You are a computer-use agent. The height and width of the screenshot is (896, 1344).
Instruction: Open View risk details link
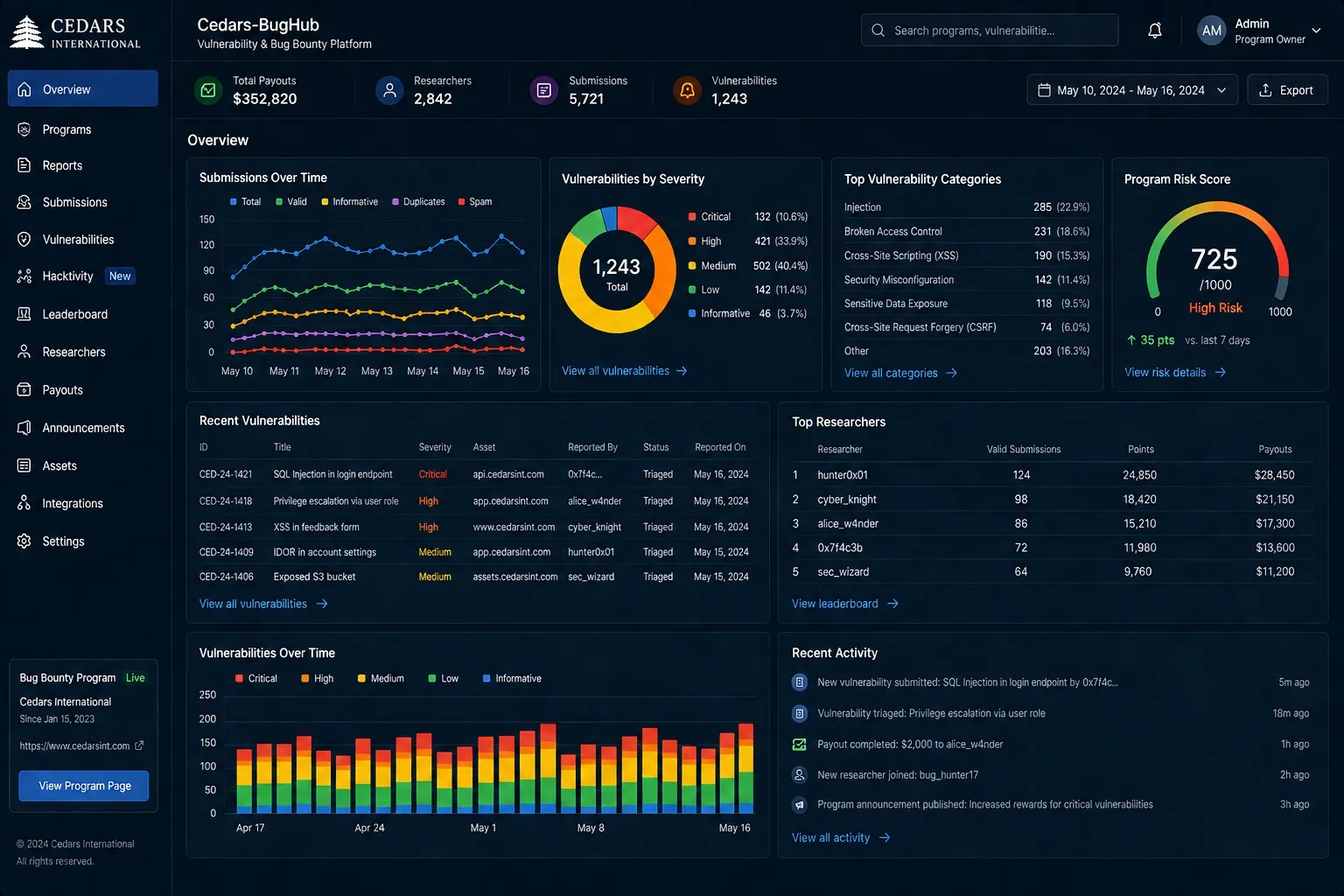point(1174,373)
